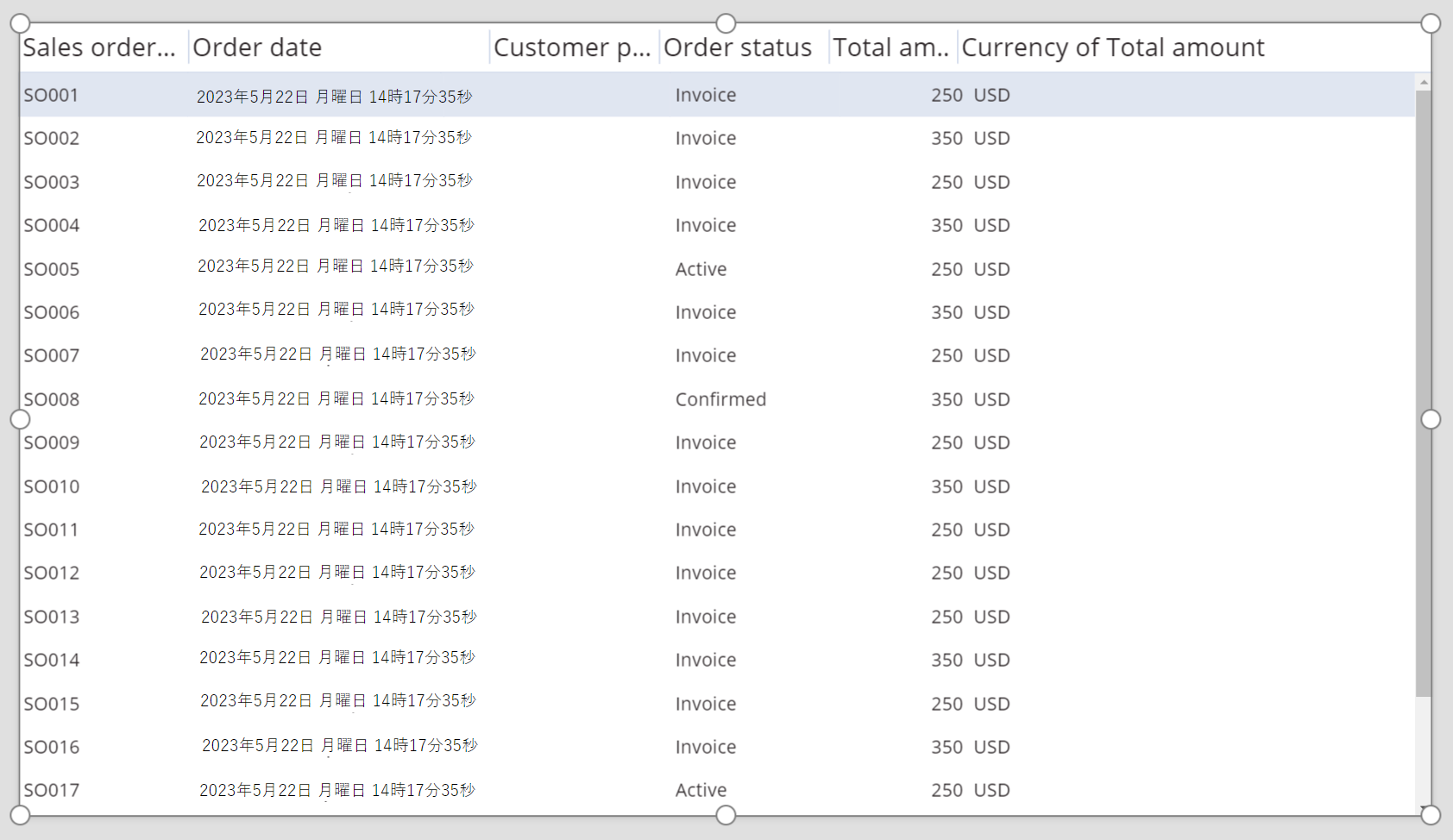Click the USD currency in SO013 row
Image resolution: width=1453 pixels, height=840 pixels.
pyautogui.click(x=991, y=617)
